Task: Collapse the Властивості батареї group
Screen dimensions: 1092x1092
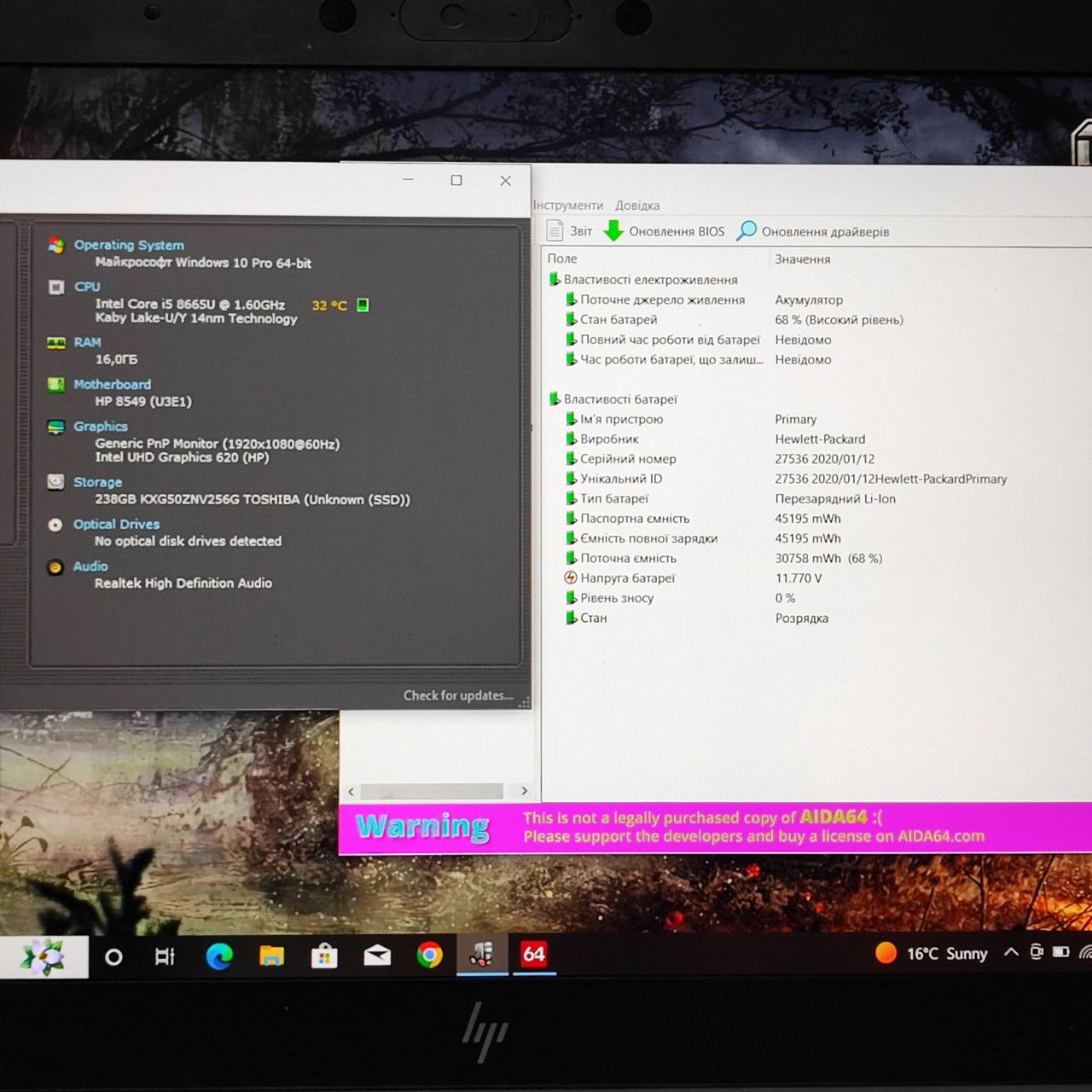Action: pos(554,399)
